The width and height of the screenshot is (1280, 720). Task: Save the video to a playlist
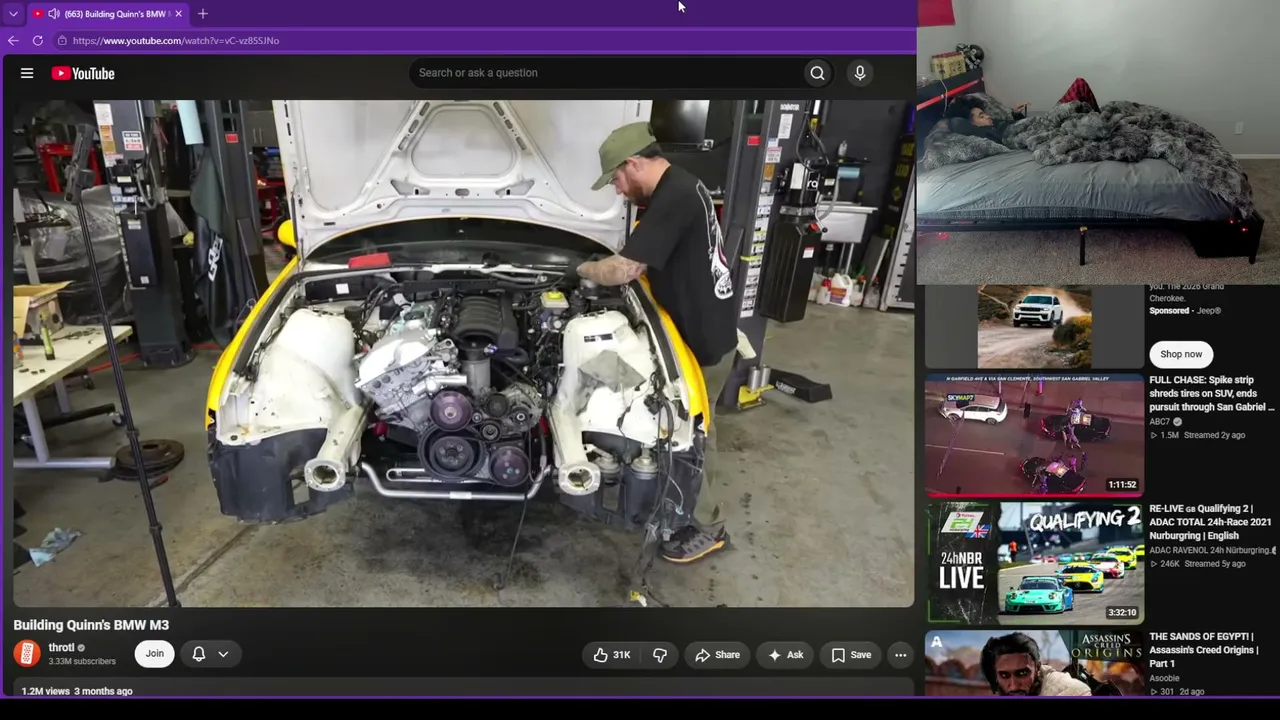[x=851, y=655]
